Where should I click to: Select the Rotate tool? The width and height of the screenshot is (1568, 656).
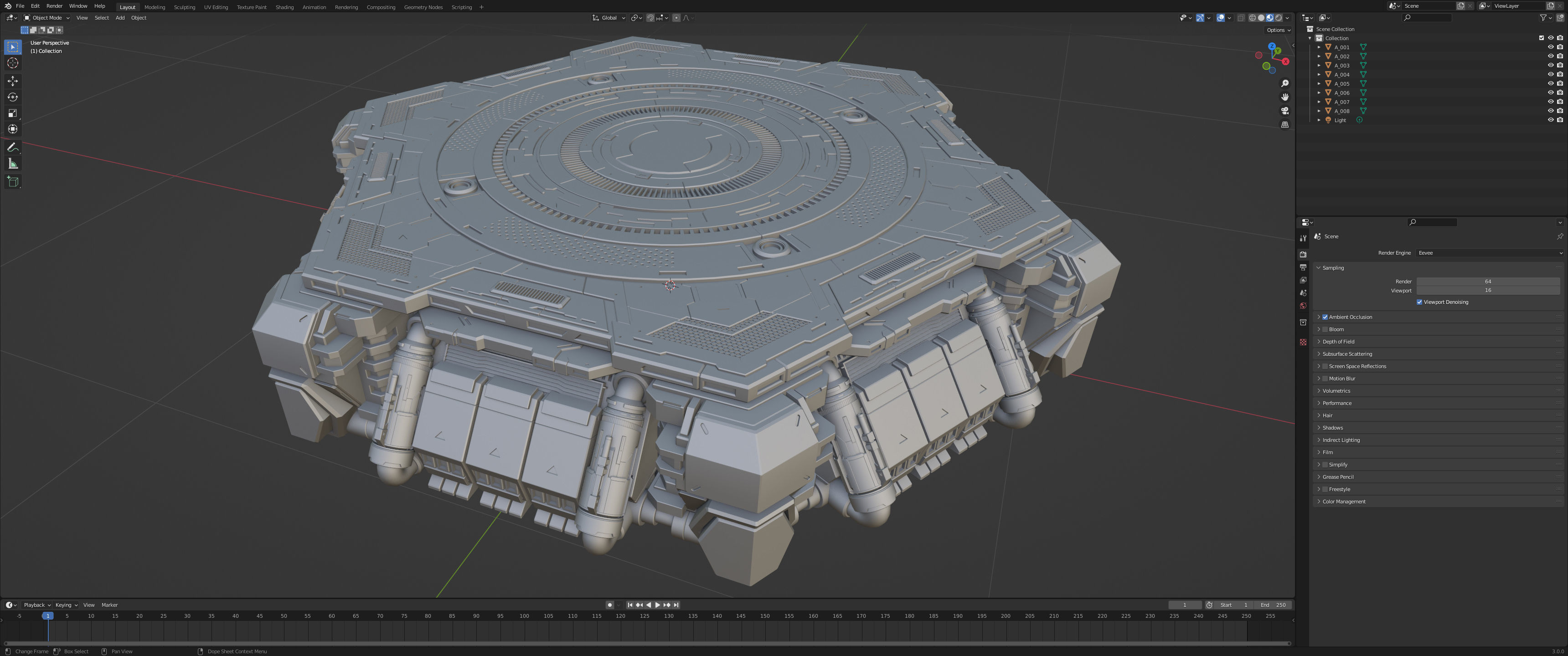13,97
